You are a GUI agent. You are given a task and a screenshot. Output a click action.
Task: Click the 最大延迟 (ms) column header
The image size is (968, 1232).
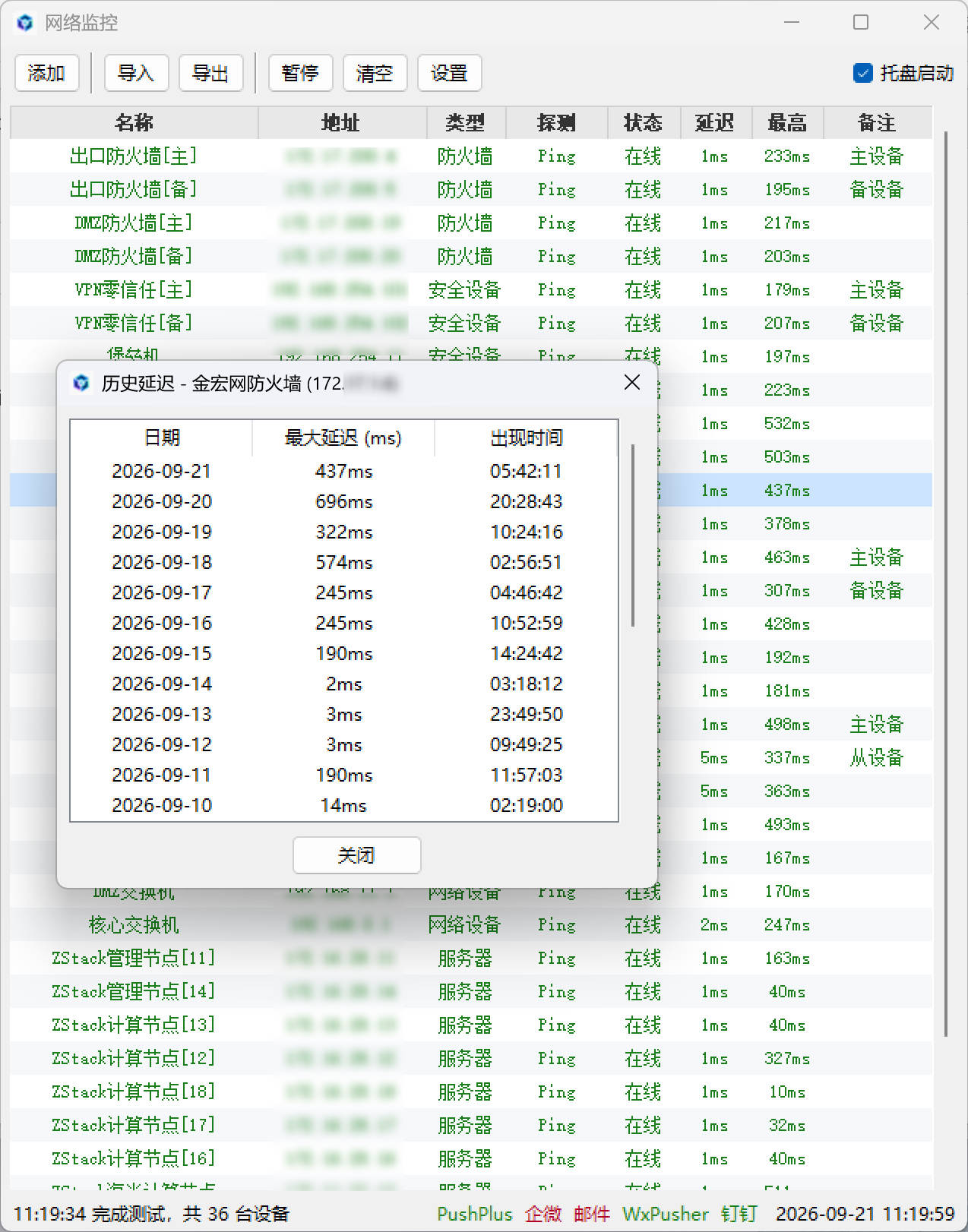coord(343,438)
